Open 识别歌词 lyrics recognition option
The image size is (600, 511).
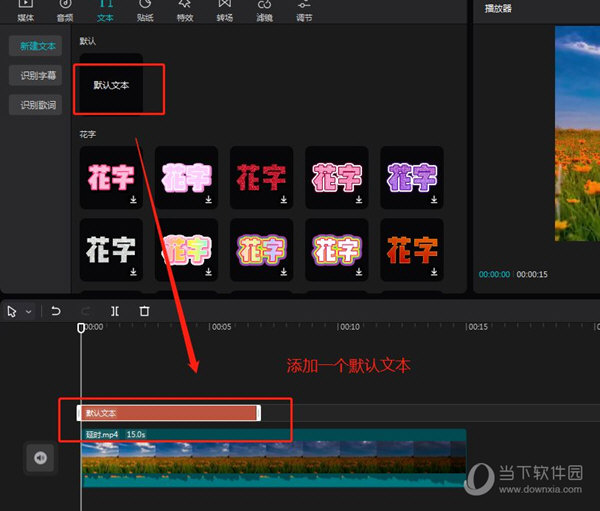(x=35, y=105)
